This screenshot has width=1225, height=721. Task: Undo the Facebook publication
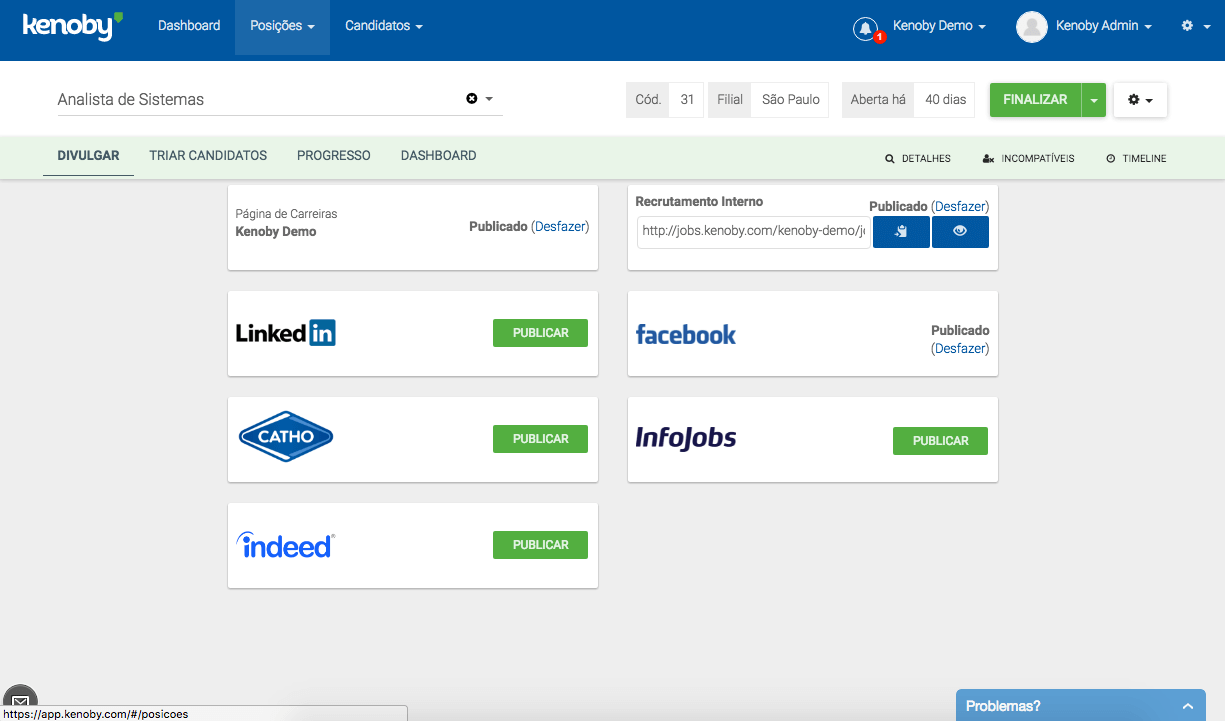point(960,349)
